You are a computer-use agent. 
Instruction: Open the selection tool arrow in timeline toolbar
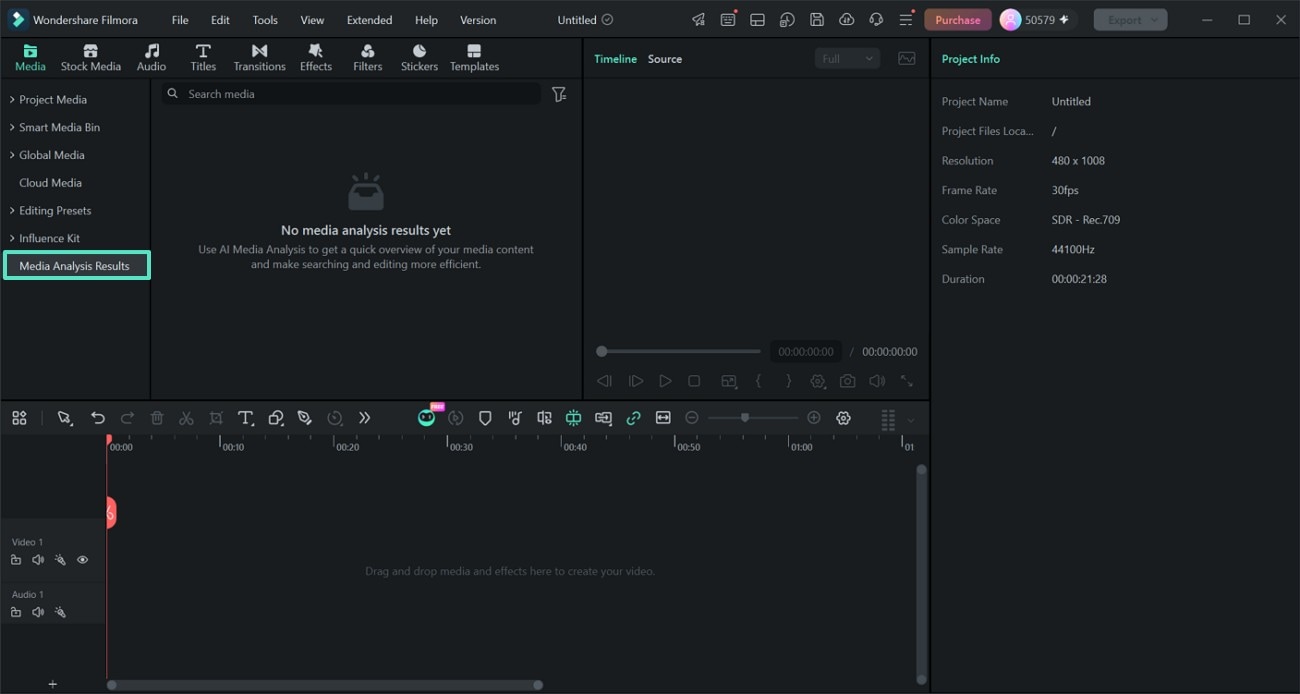[65, 418]
